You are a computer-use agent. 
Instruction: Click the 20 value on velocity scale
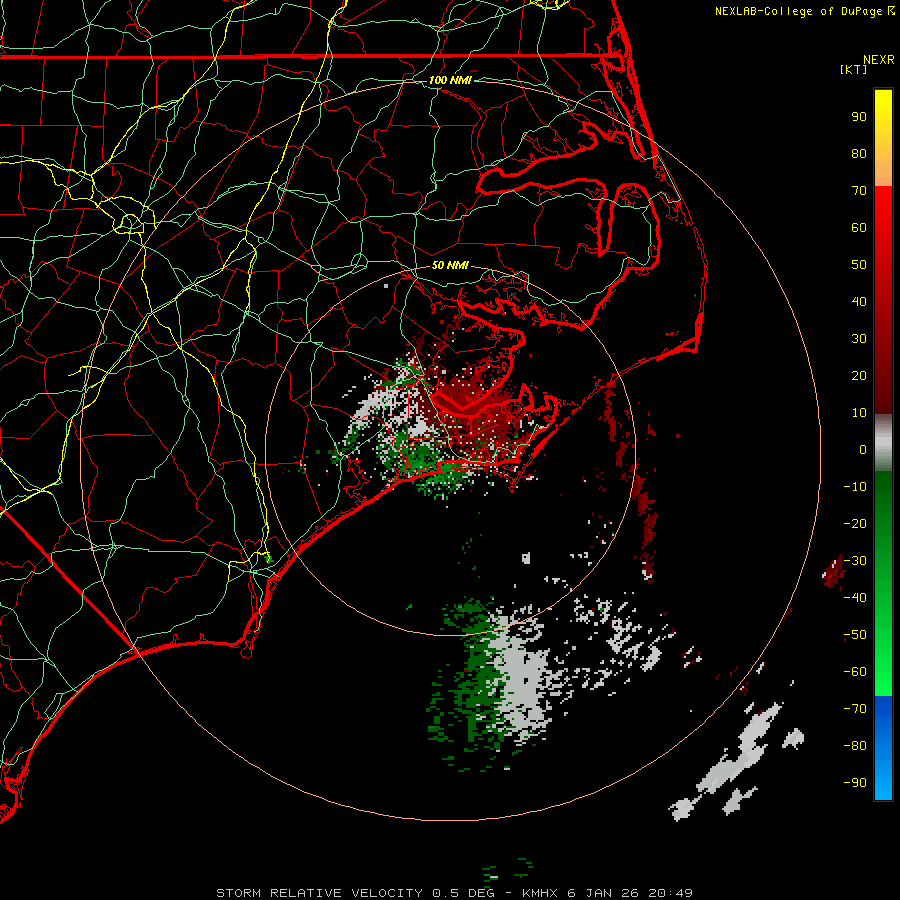click(x=859, y=375)
